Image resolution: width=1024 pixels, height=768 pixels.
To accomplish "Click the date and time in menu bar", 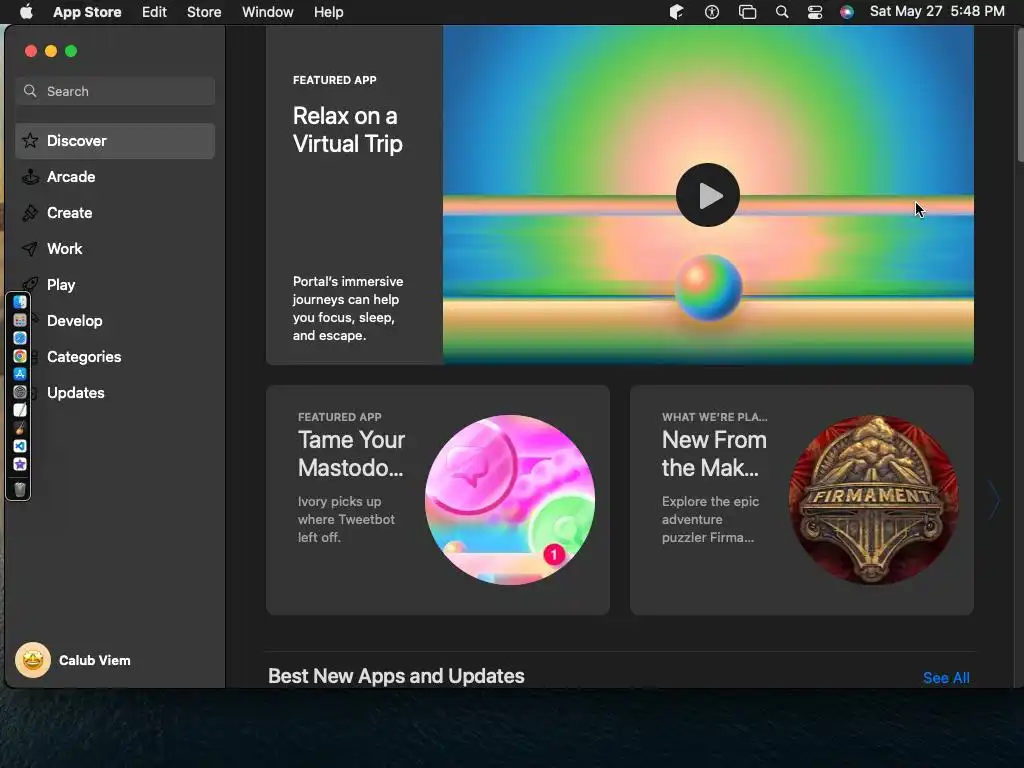I will 936,11.
